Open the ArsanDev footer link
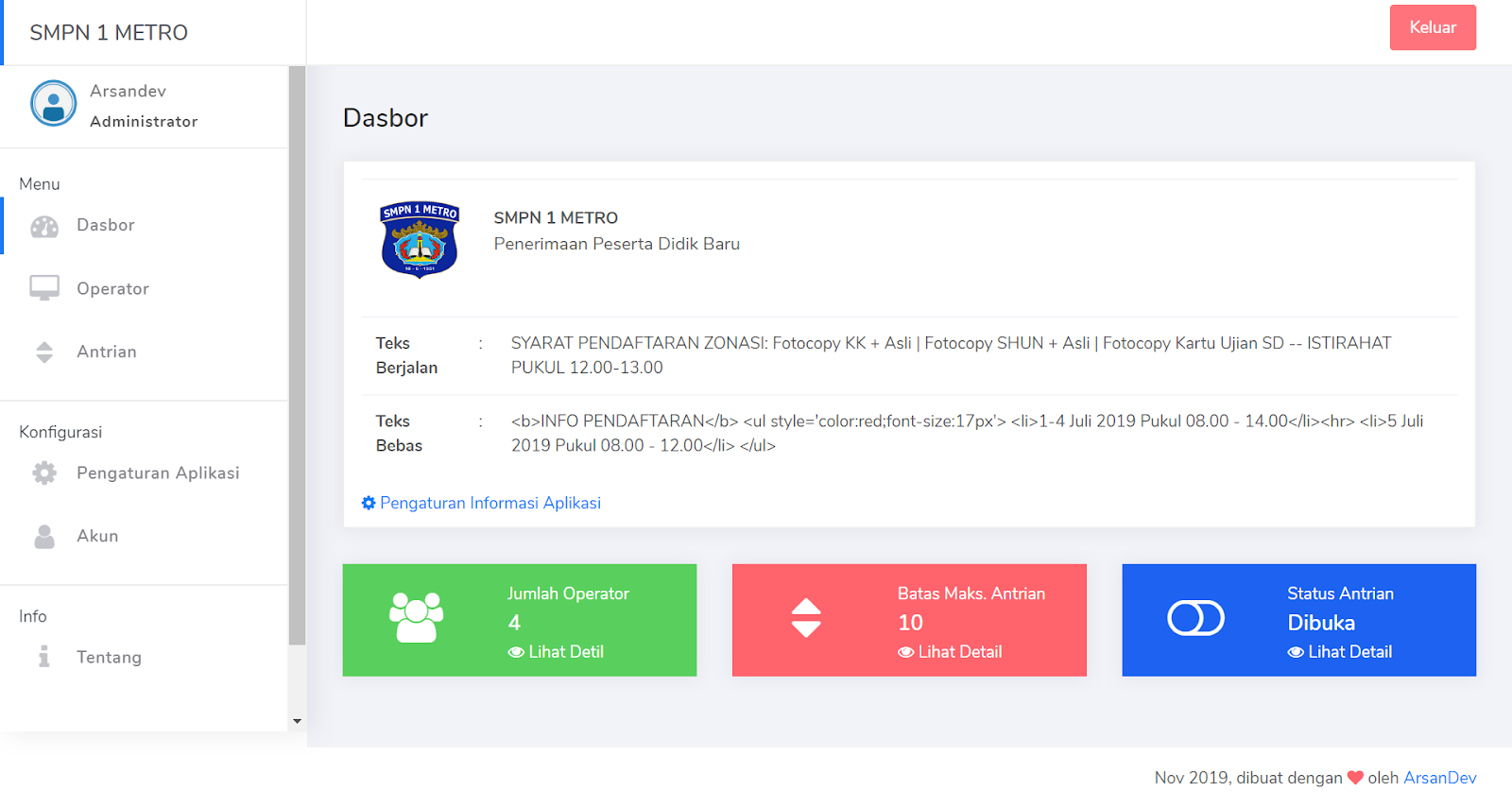The height and width of the screenshot is (808, 1512). 1439,778
